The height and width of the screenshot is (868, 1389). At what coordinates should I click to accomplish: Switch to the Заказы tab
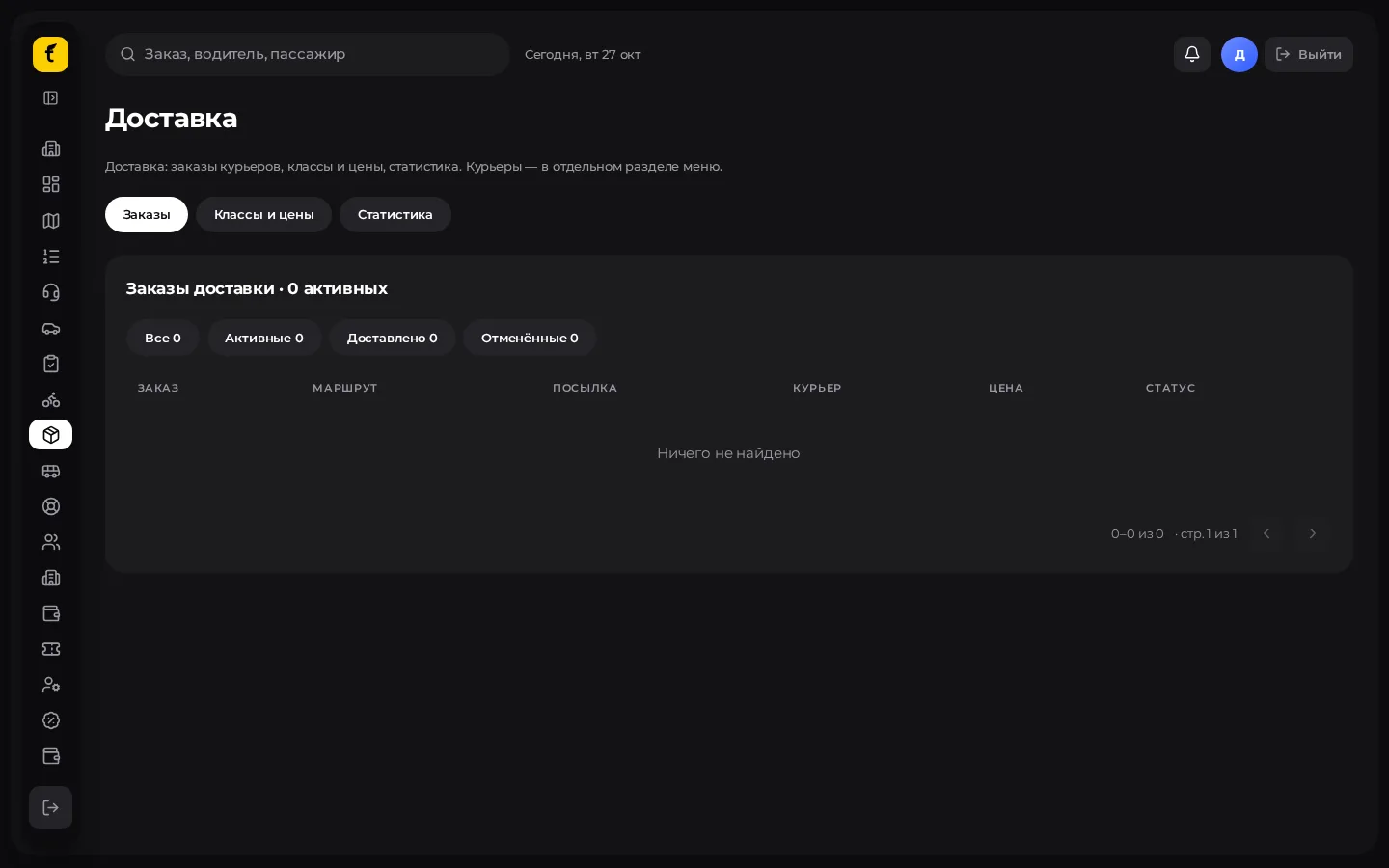[x=147, y=214]
